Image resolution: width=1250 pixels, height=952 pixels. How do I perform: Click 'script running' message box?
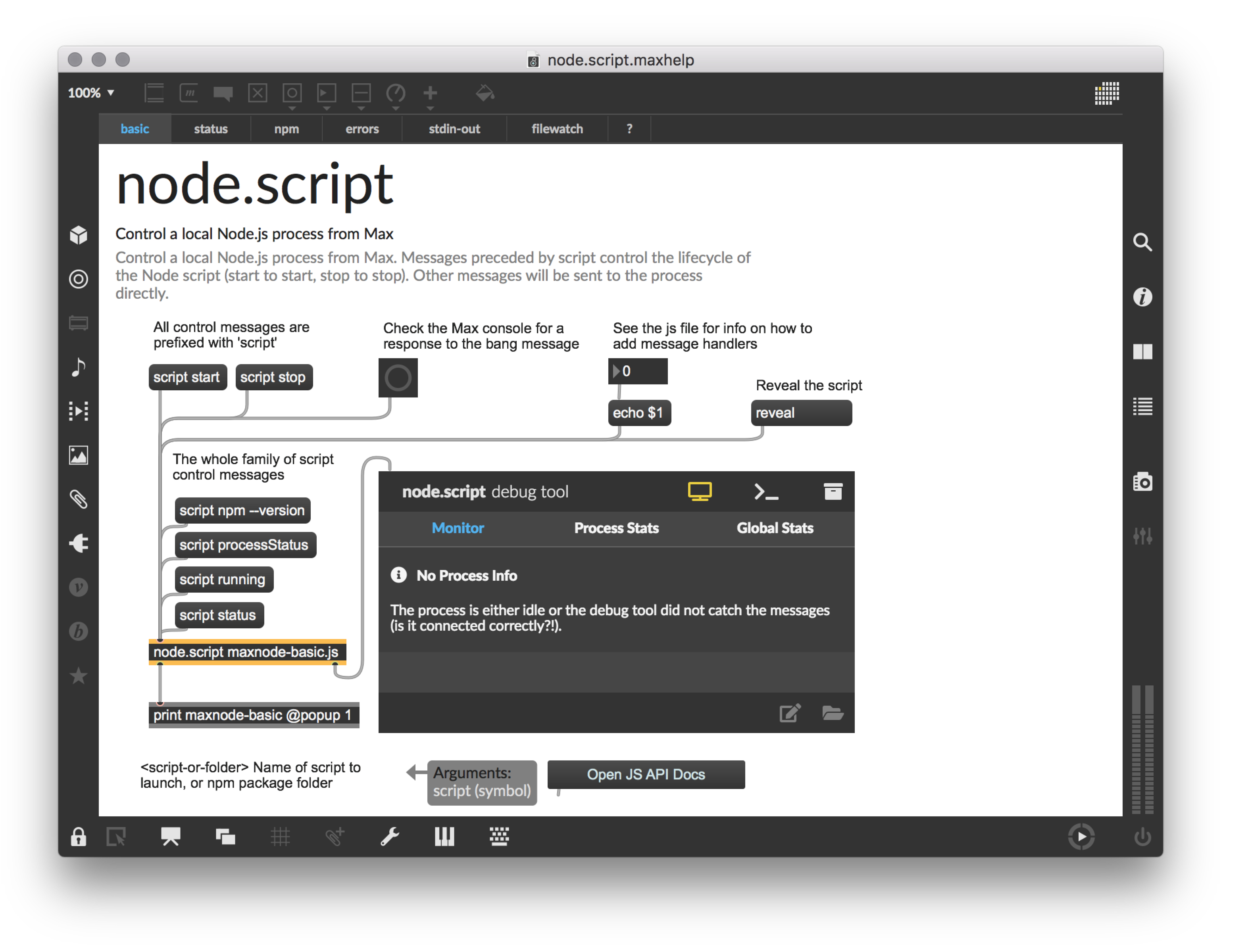[x=223, y=579]
